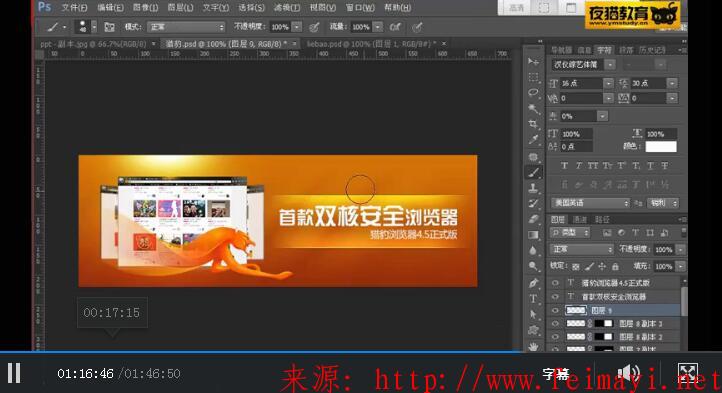Image resolution: width=722 pixels, height=393 pixels.
Task: Open layer blend mode 正常 dropdown
Action: pyautogui.click(x=582, y=249)
